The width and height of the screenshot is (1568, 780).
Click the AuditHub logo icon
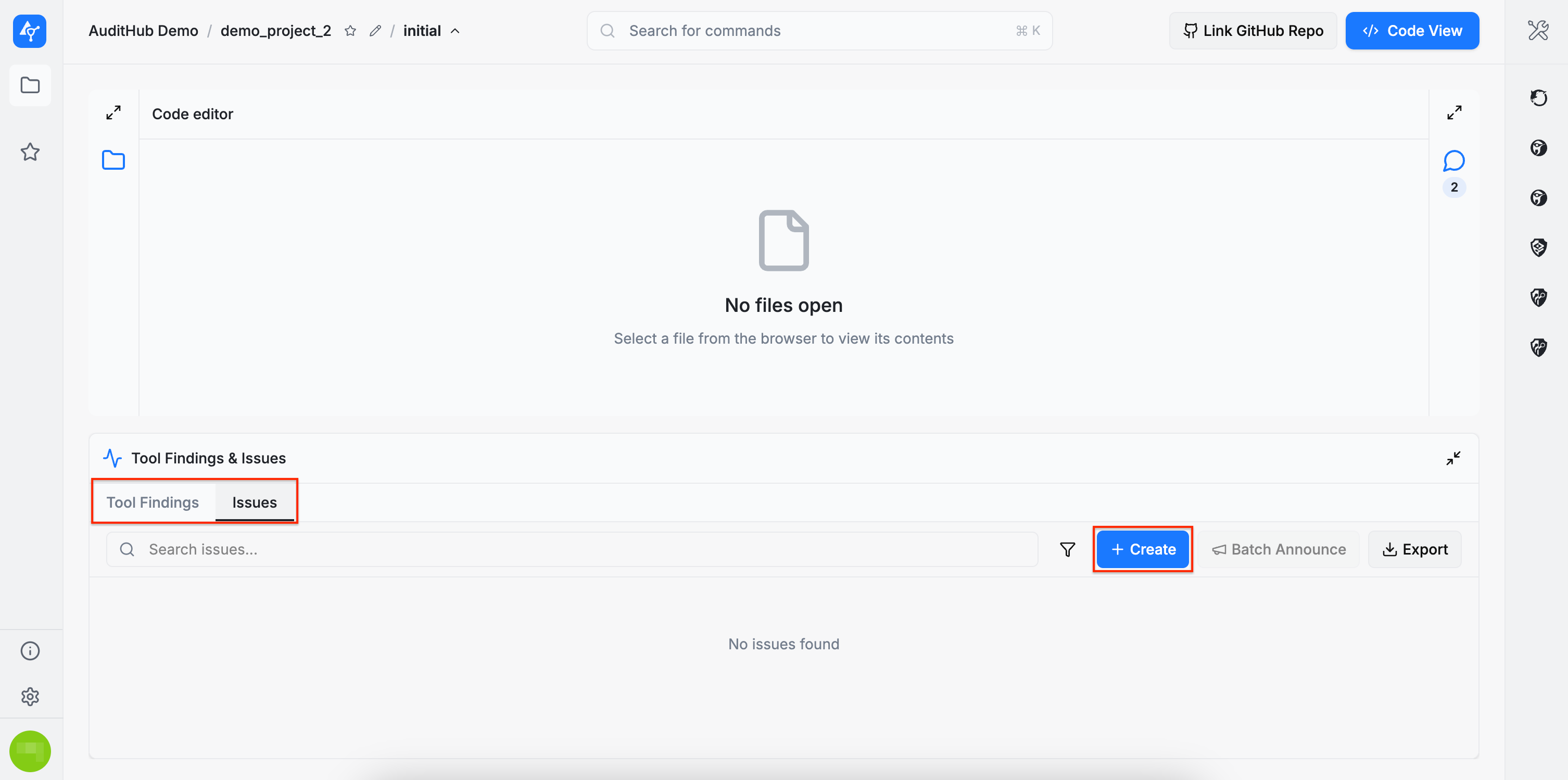tap(29, 30)
